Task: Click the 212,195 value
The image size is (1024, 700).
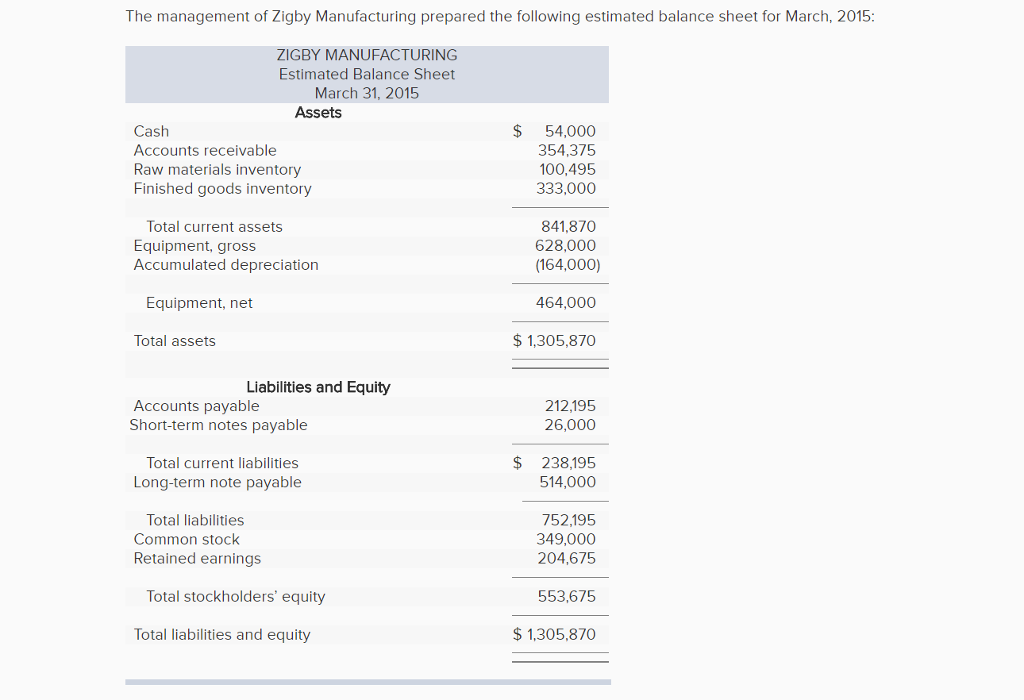Action: [571, 406]
